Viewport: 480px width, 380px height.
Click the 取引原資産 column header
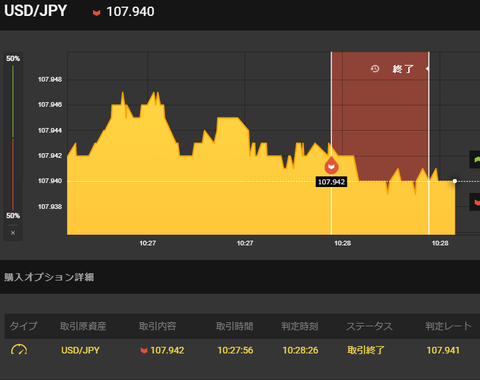83,326
